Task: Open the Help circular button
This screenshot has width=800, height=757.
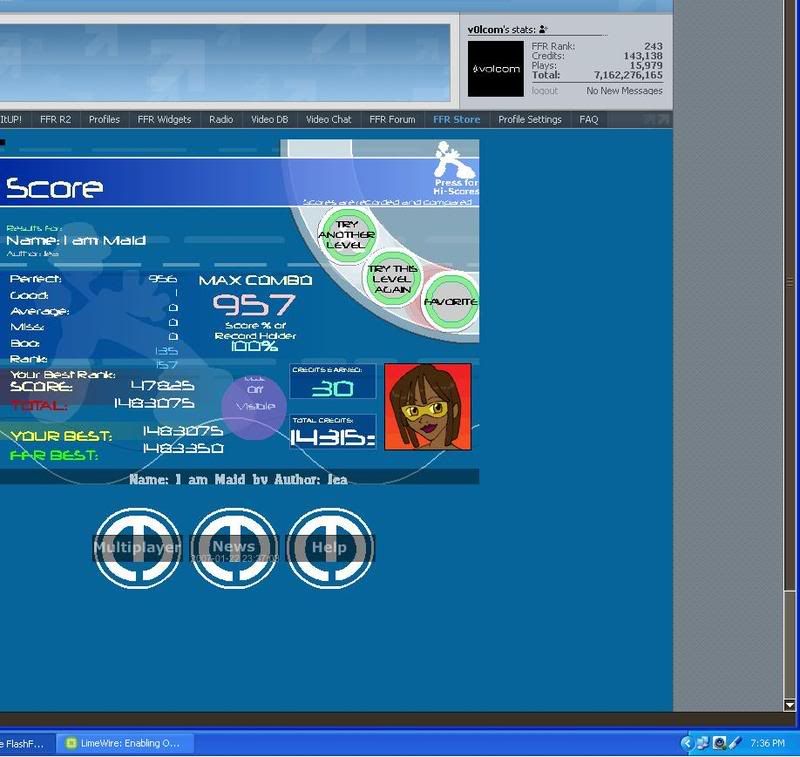Action: pos(330,548)
